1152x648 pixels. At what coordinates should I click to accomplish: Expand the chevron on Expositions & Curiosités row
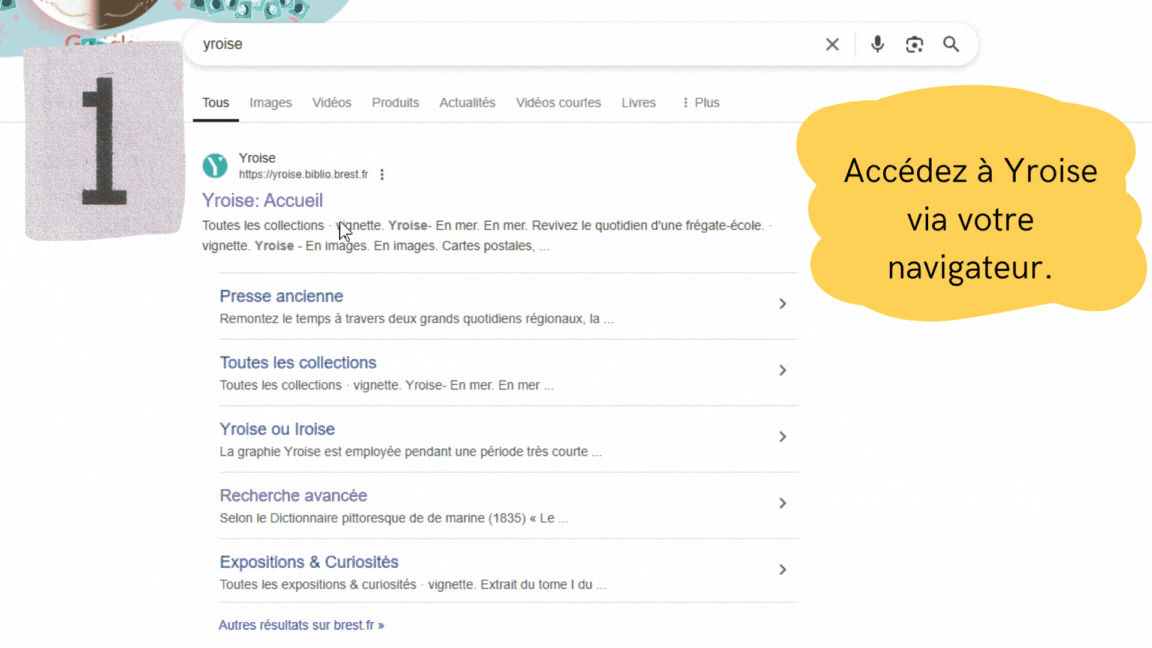[x=782, y=570]
